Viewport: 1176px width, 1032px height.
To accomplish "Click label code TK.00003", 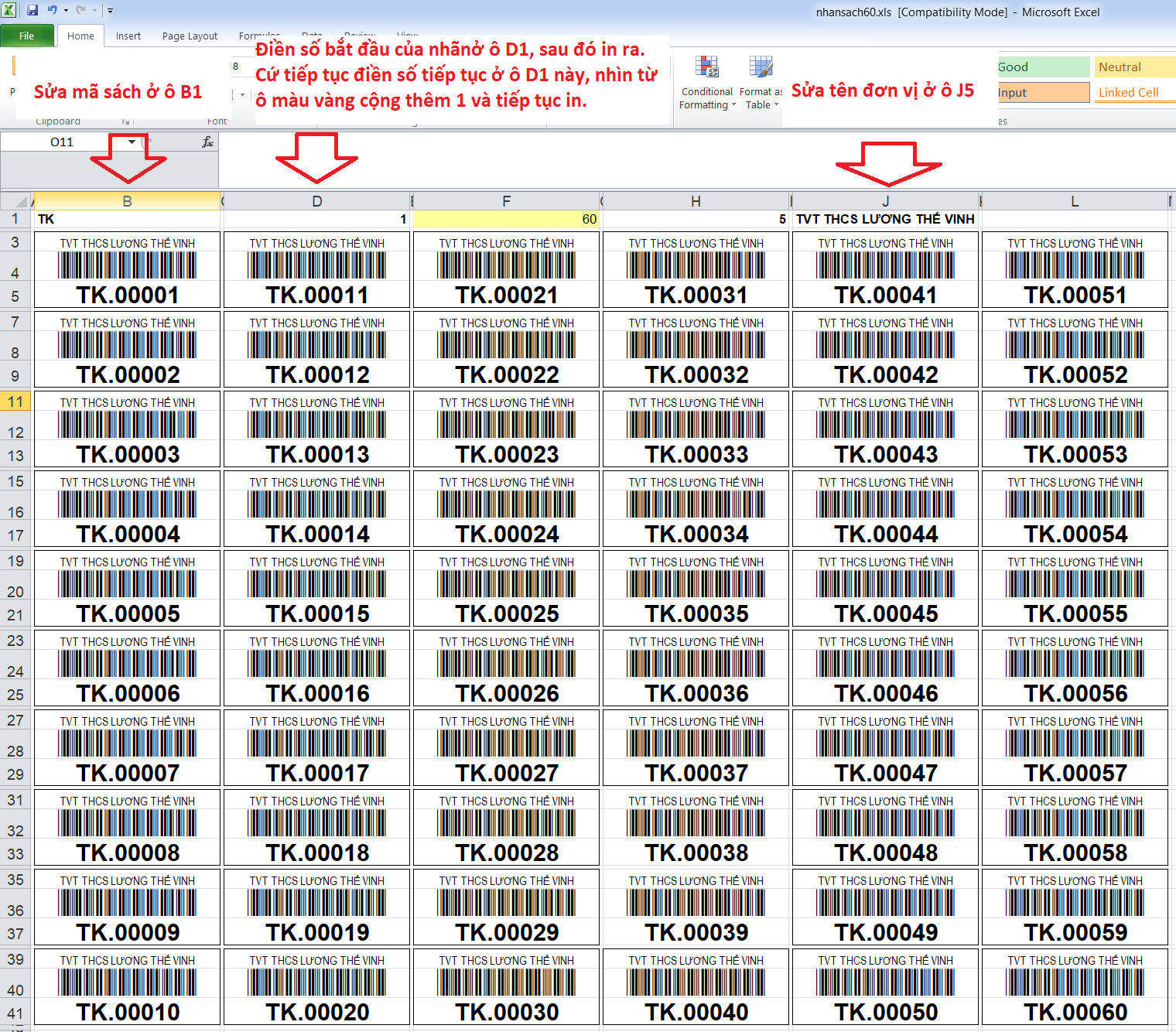I will [128, 454].
